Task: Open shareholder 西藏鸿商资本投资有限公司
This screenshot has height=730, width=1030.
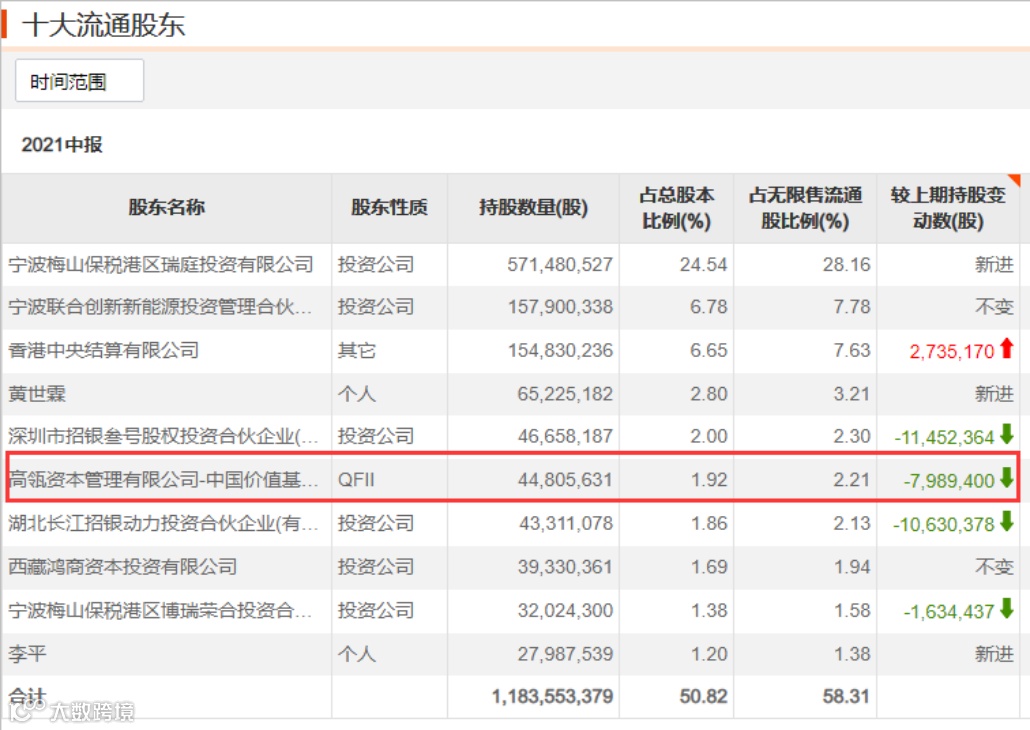Action: pos(123,566)
